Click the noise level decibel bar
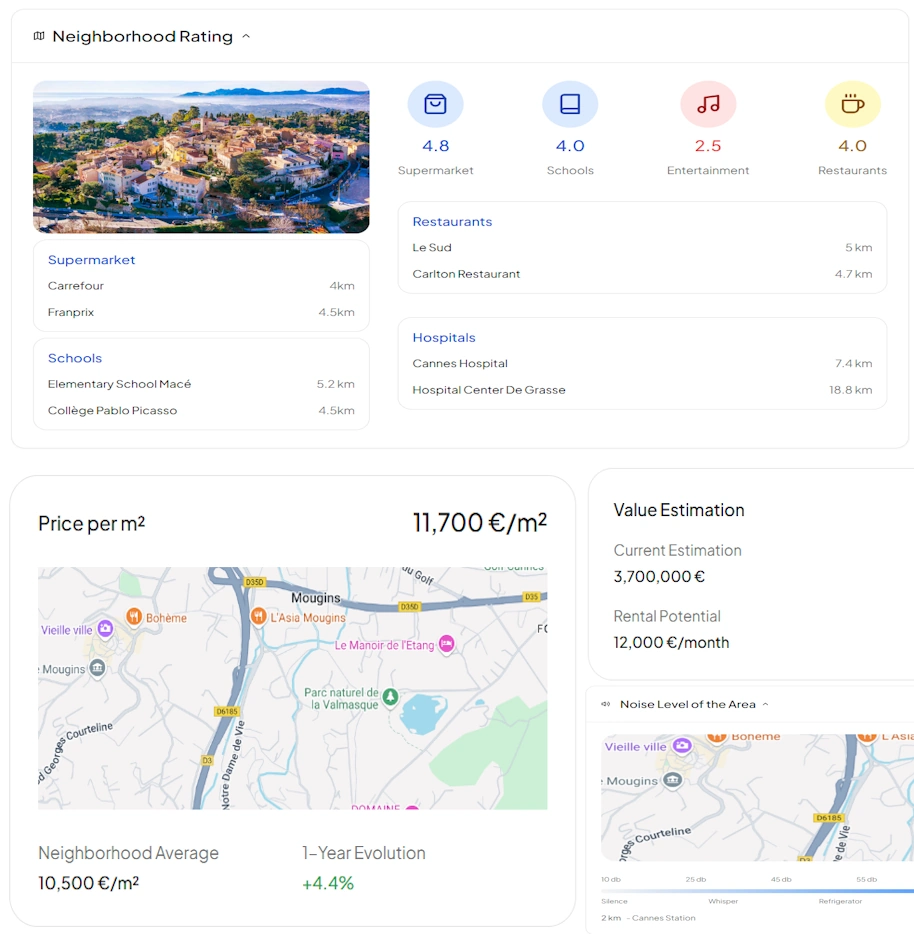The image size is (914, 934). (757, 891)
